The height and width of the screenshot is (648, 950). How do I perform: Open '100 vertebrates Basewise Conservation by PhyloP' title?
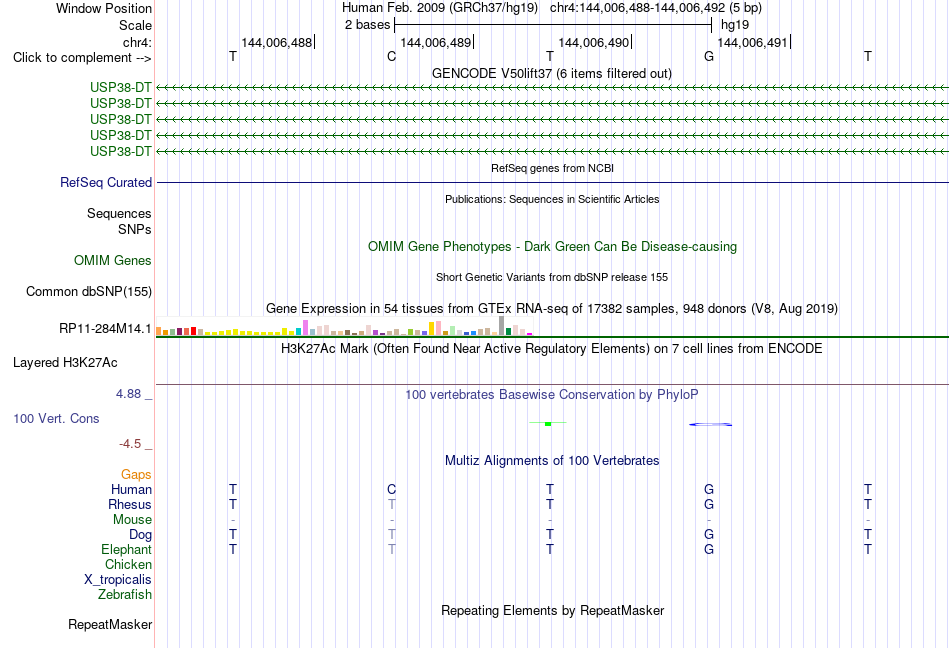pyautogui.click(x=552, y=394)
